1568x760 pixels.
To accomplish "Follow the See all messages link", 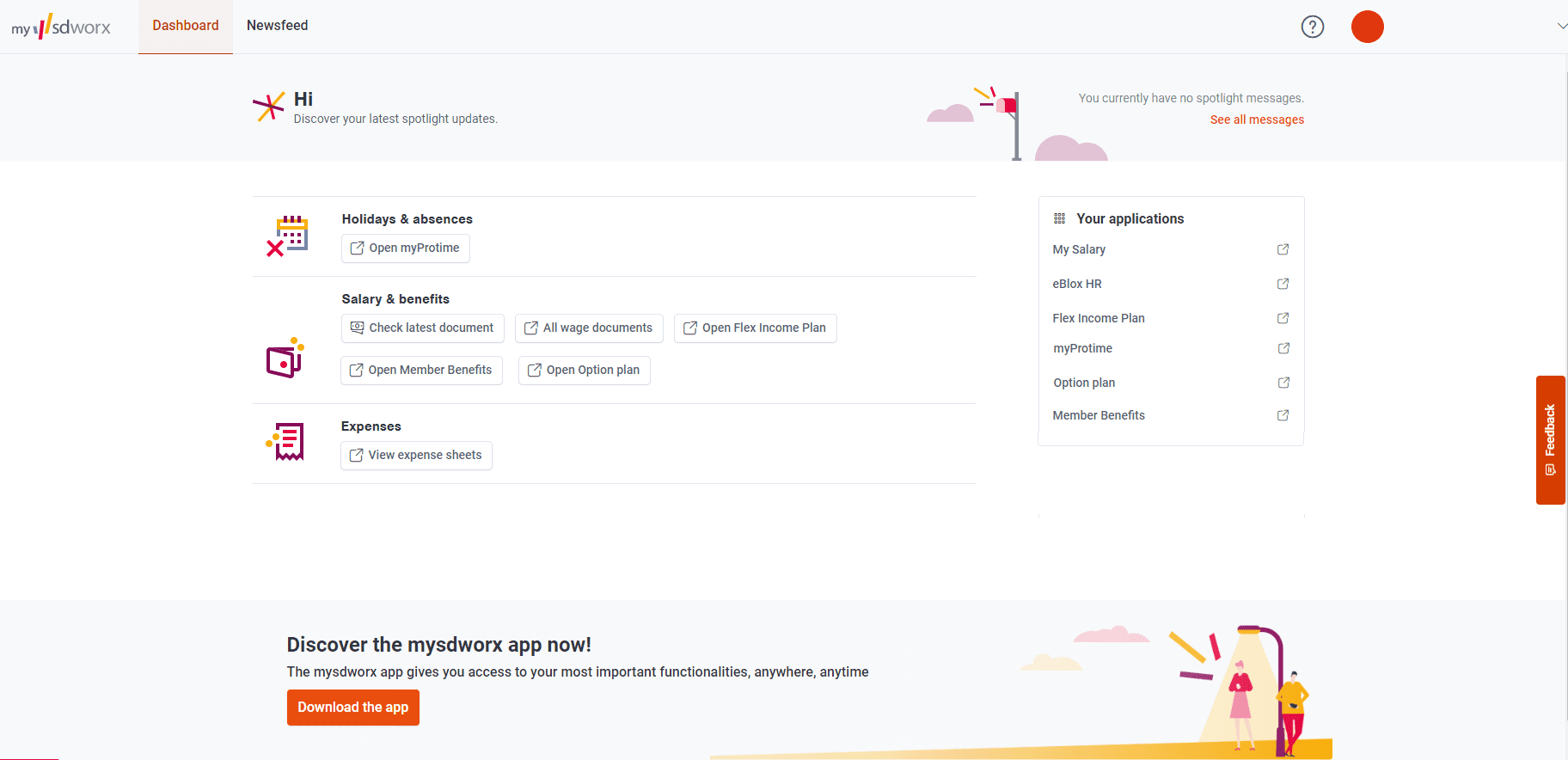I will point(1257,120).
